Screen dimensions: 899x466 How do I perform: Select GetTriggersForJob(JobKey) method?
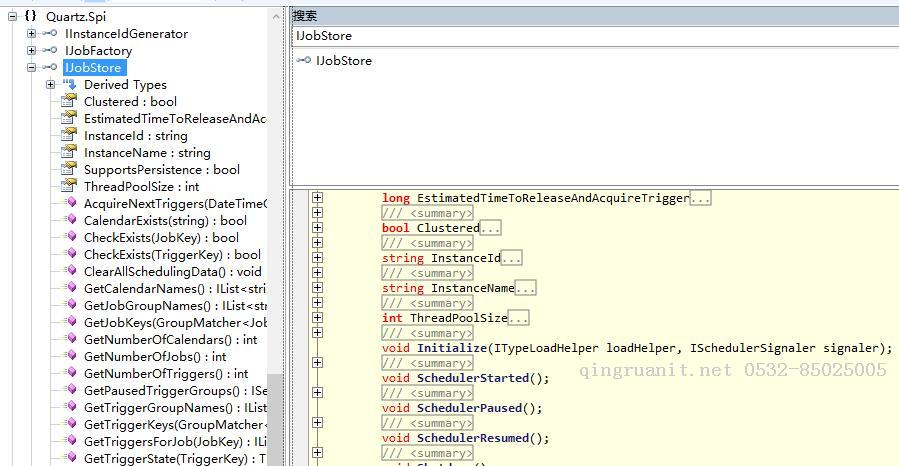[175, 441]
